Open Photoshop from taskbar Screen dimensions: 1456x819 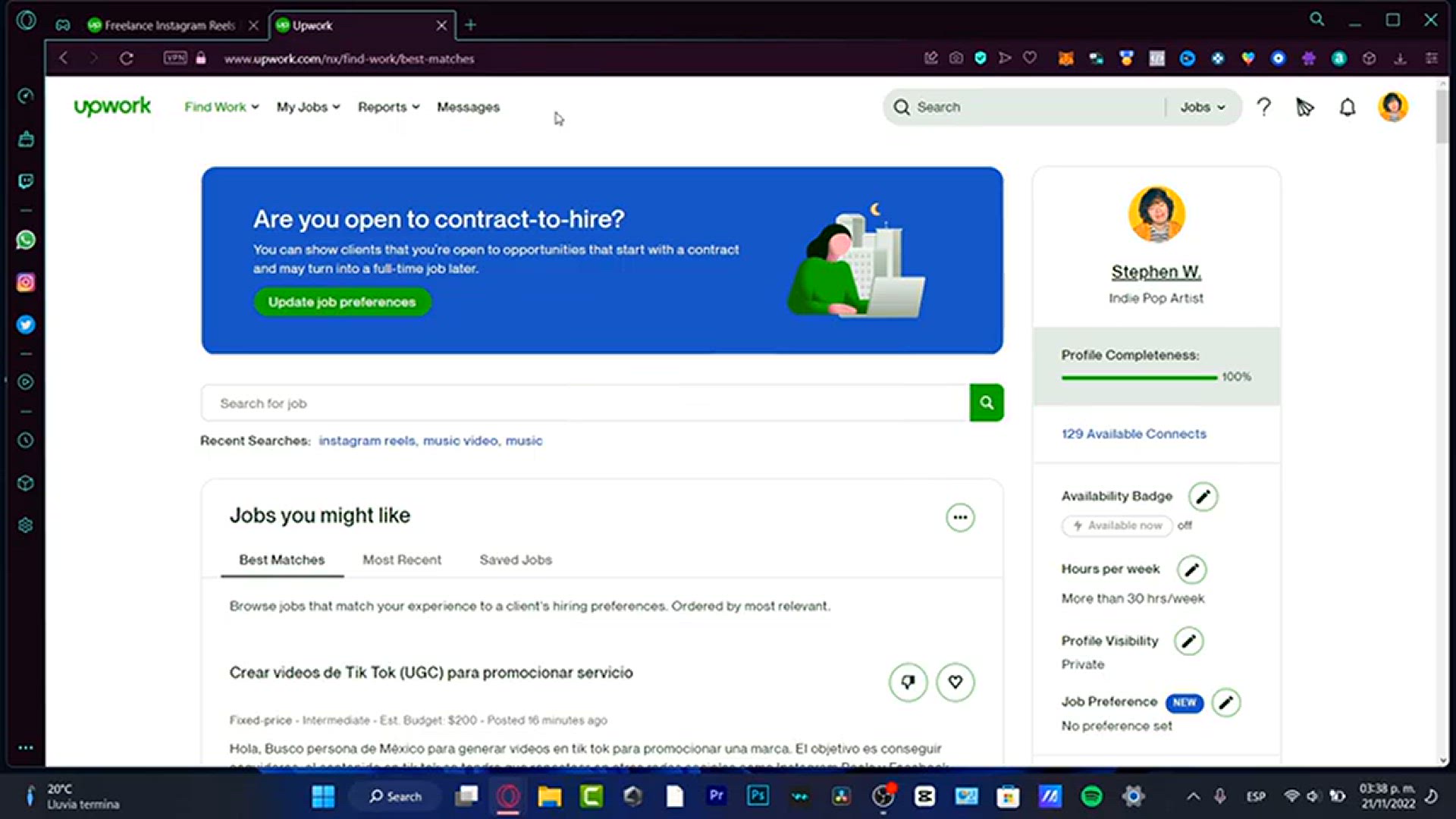(758, 795)
